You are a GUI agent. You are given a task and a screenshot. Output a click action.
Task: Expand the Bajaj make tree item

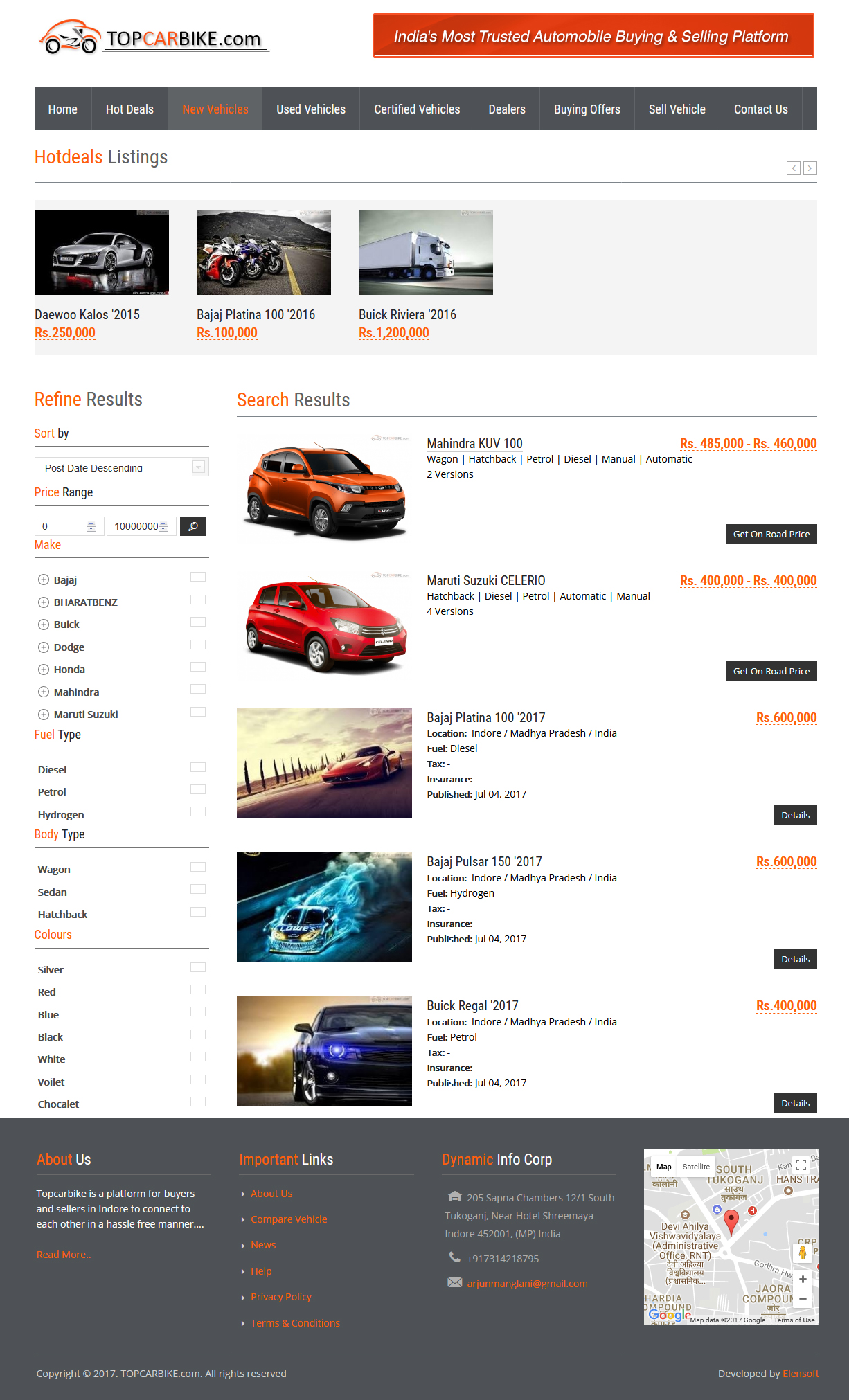pos(44,580)
